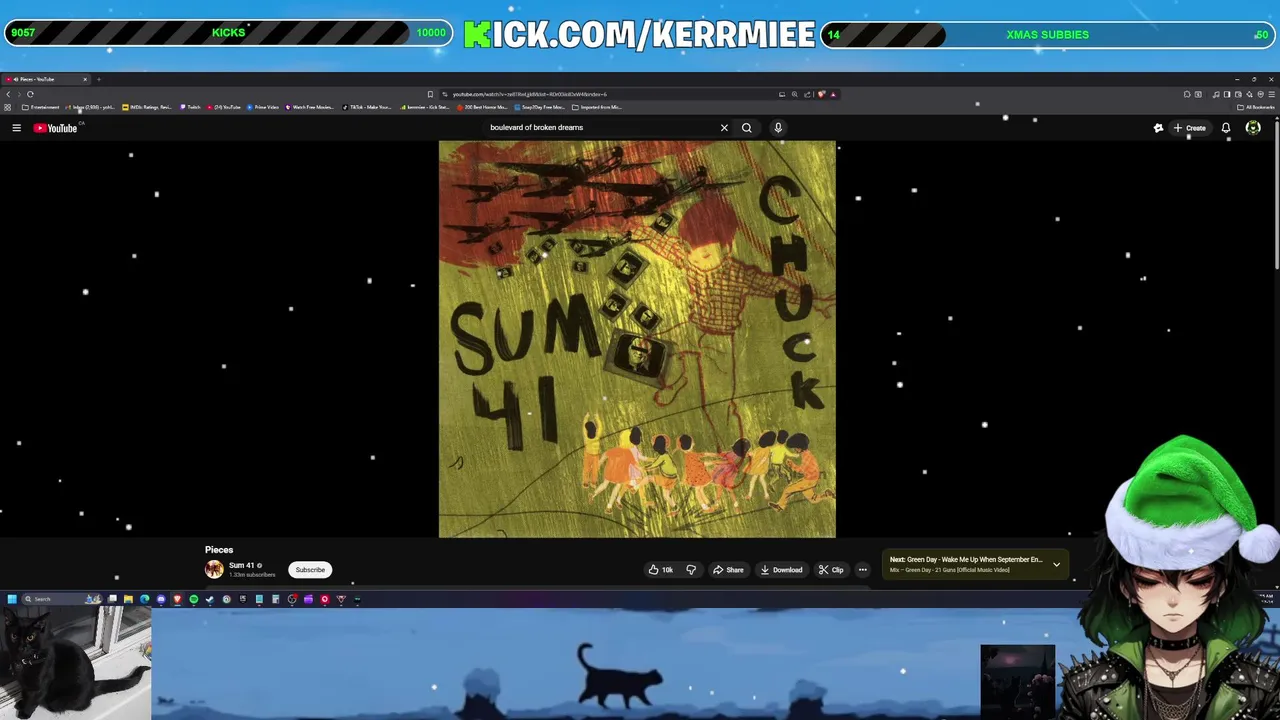Download the Pieces video
Viewport: 1280px width, 720px height.
pyautogui.click(x=781, y=570)
